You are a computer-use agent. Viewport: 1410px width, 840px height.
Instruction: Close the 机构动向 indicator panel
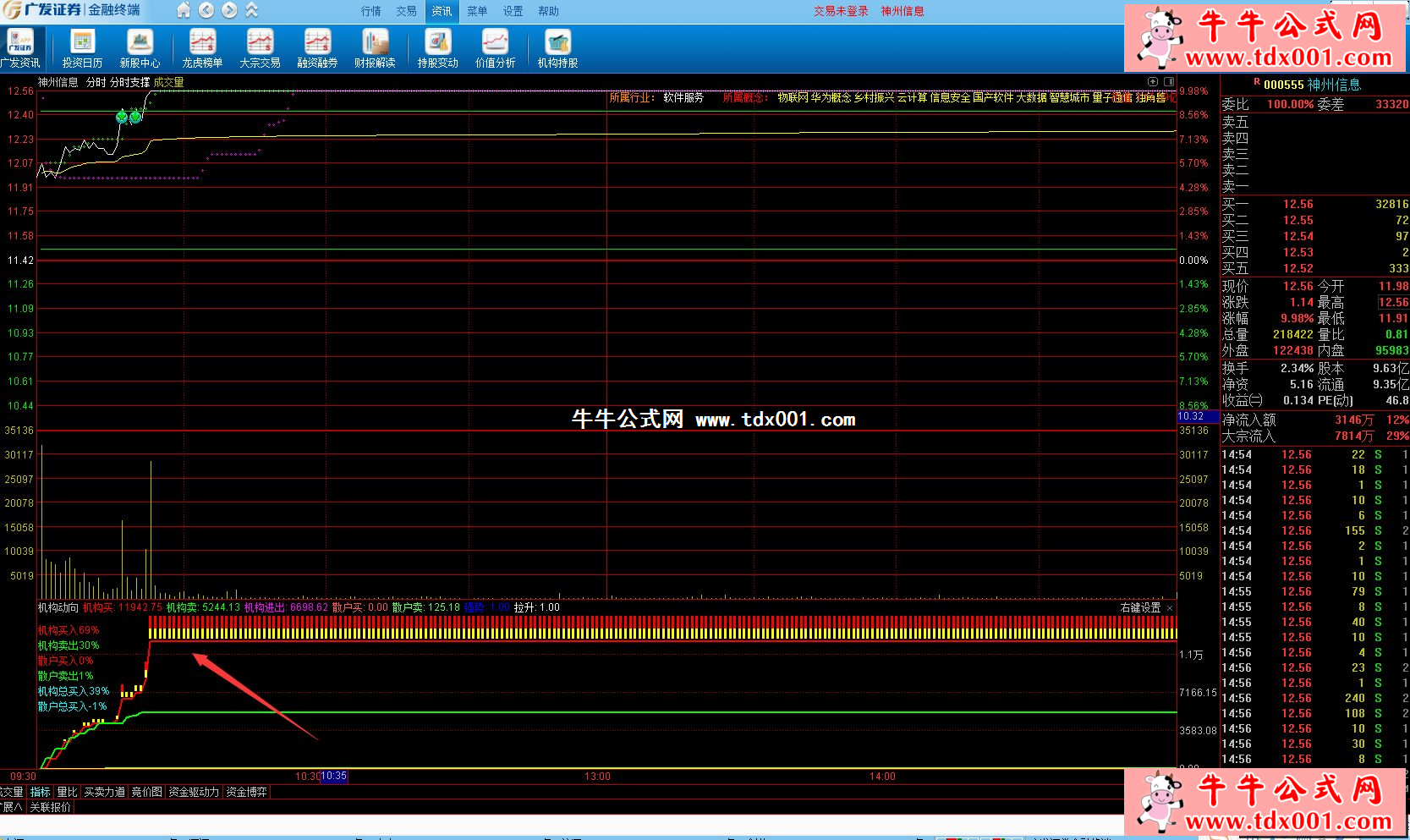1170,608
